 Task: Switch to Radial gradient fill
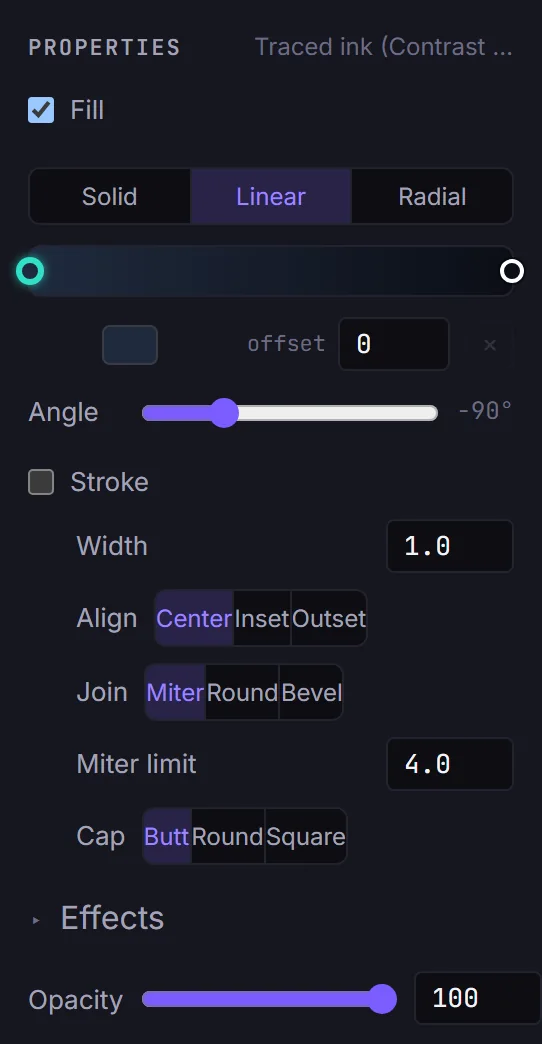(432, 196)
